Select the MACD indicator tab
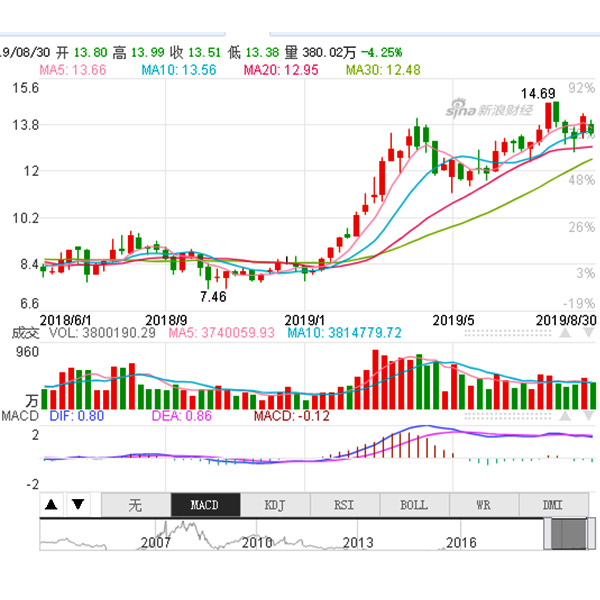 (205, 505)
